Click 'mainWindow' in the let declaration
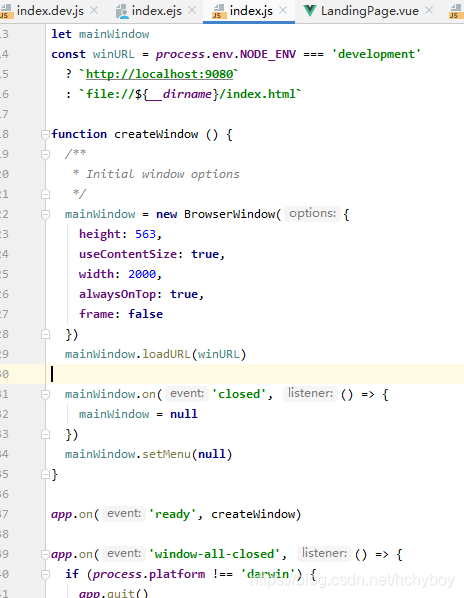The width and height of the screenshot is (464, 598). click(x=114, y=34)
